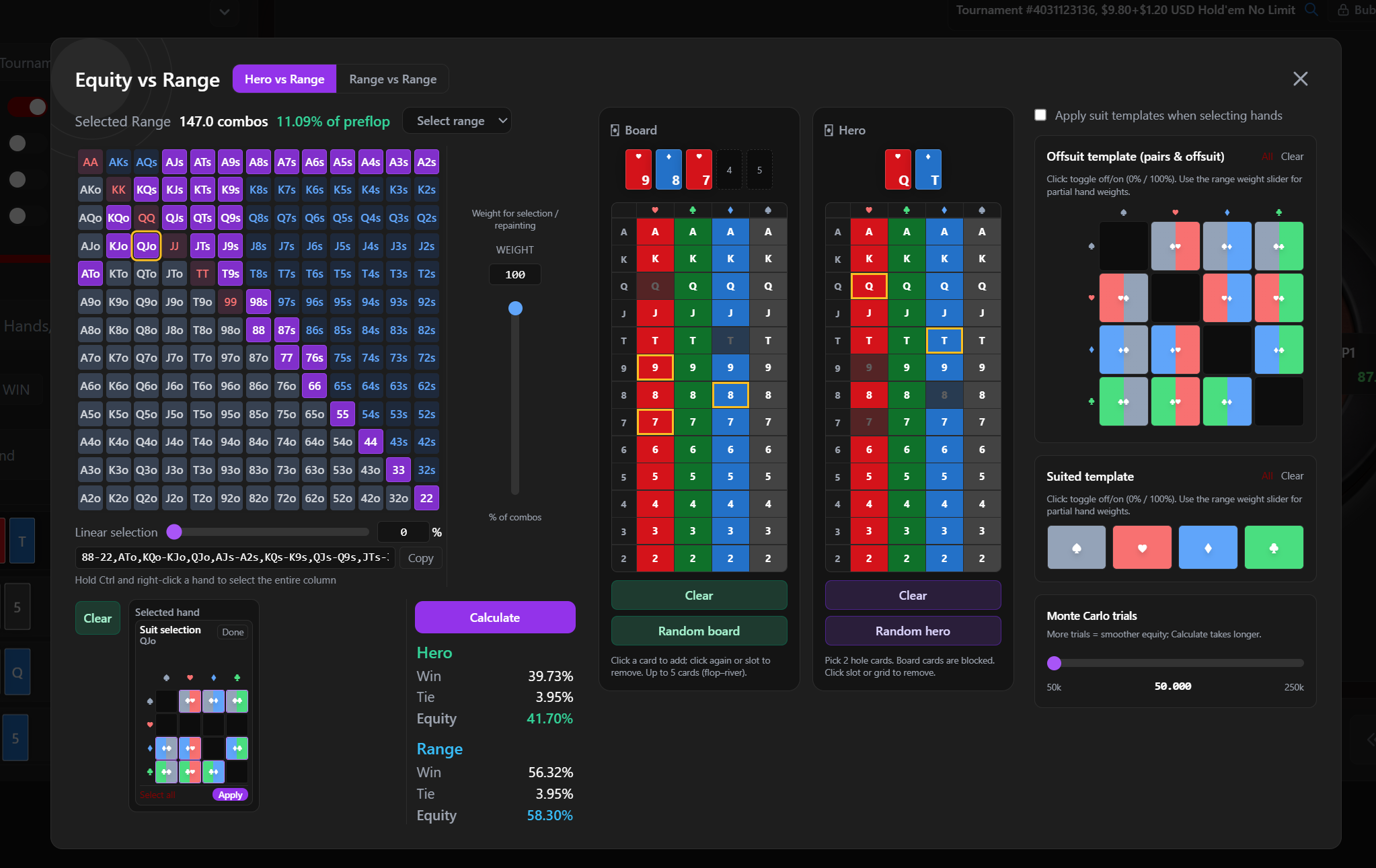Expand the chevron dropdown in background window
The height and width of the screenshot is (868, 1376).
point(225,11)
